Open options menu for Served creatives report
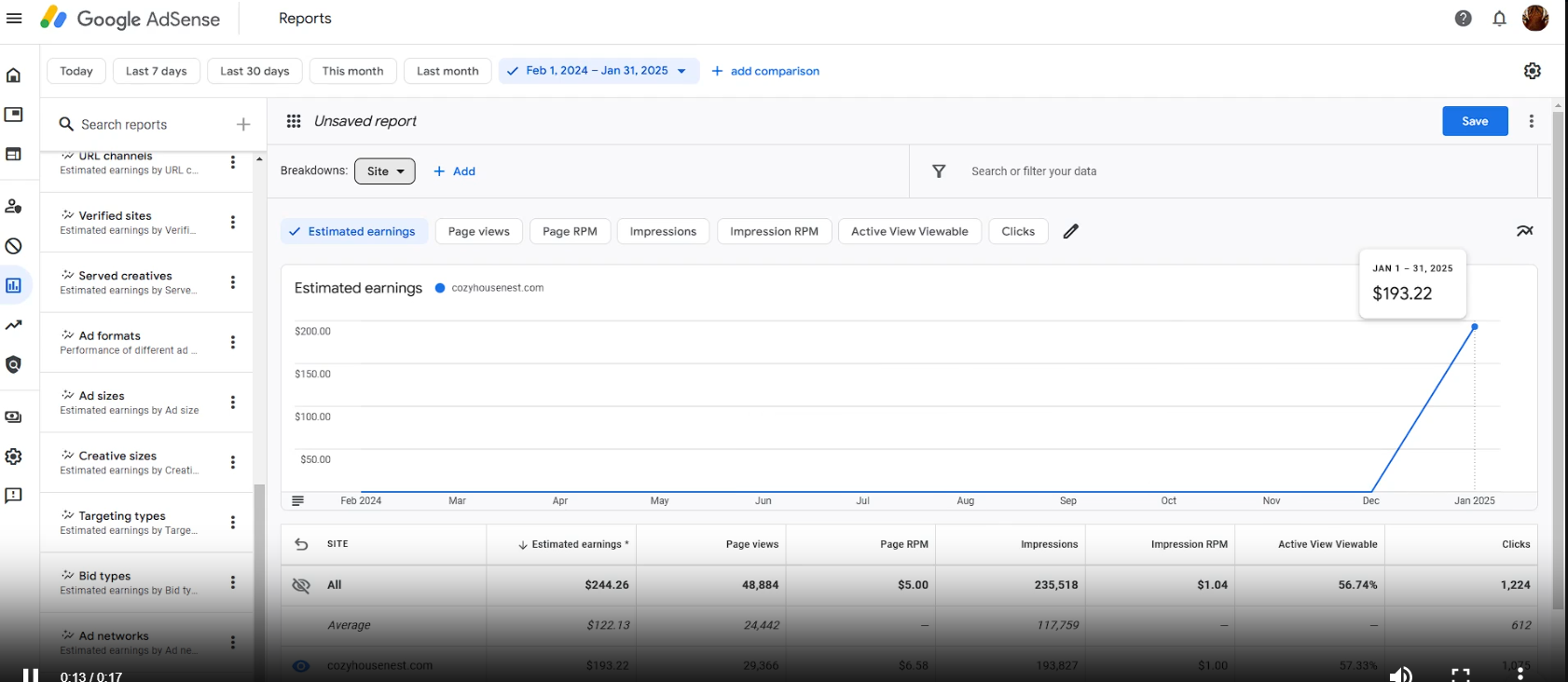 point(233,282)
